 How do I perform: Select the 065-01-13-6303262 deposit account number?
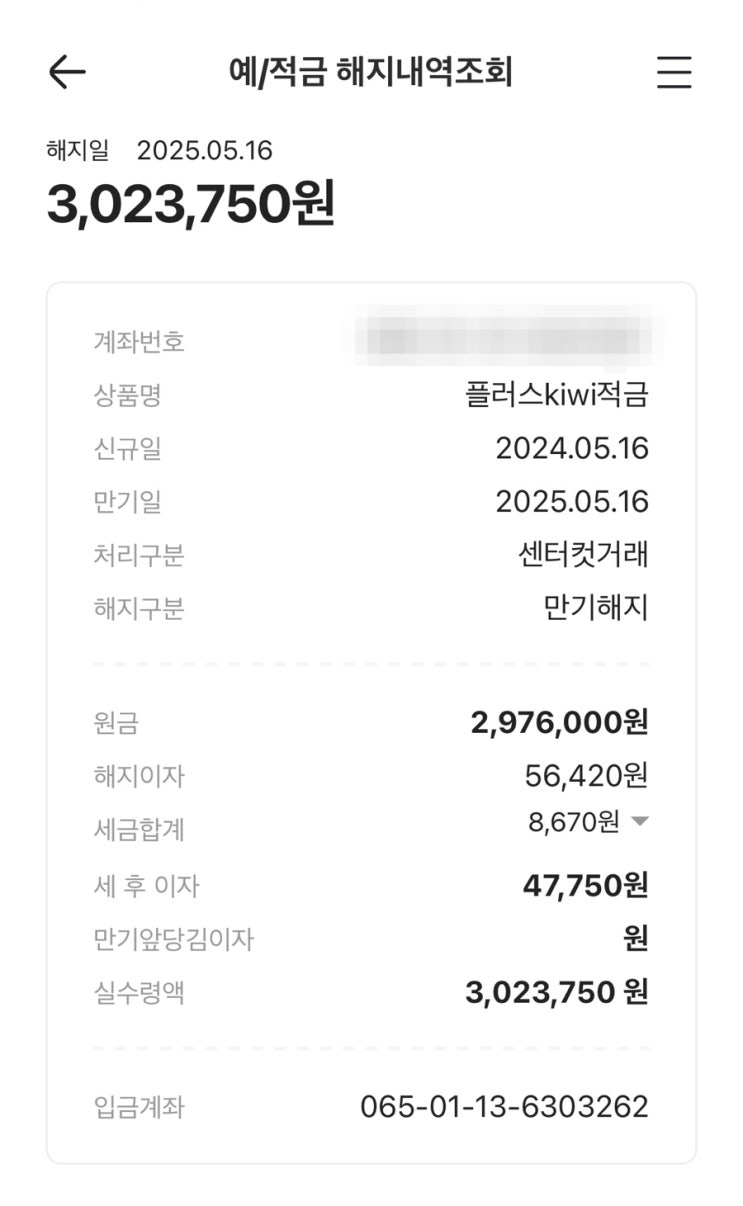tap(504, 1107)
